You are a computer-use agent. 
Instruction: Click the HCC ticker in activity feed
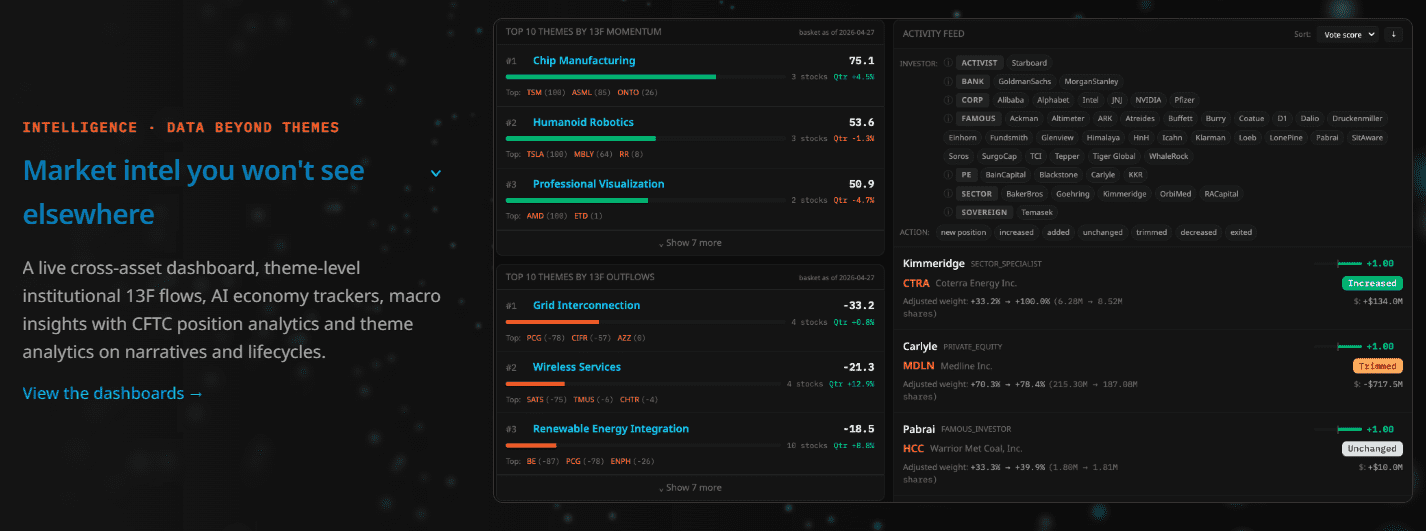(x=913, y=448)
